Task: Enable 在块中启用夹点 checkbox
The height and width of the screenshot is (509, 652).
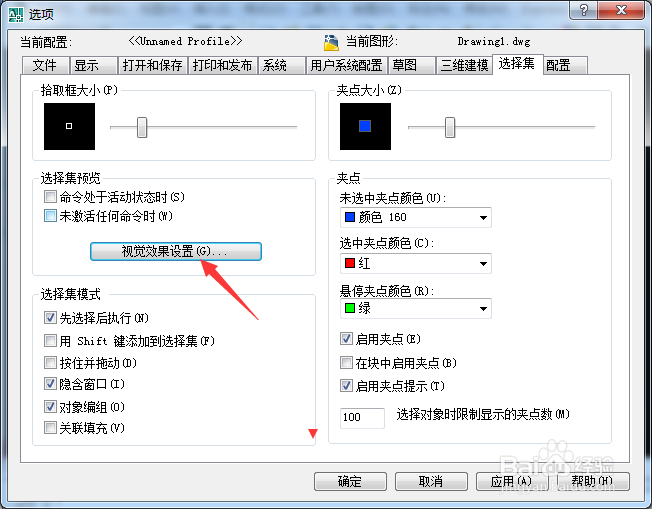Action: click(x=346, y=363)
